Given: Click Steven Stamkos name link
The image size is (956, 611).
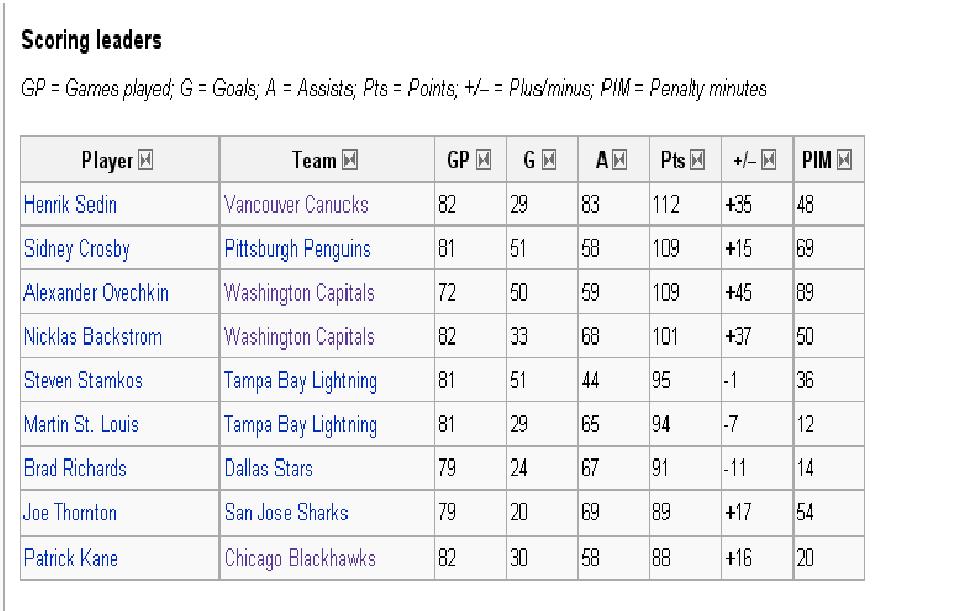Looking at the screenshot, I should tap(83, 381).
